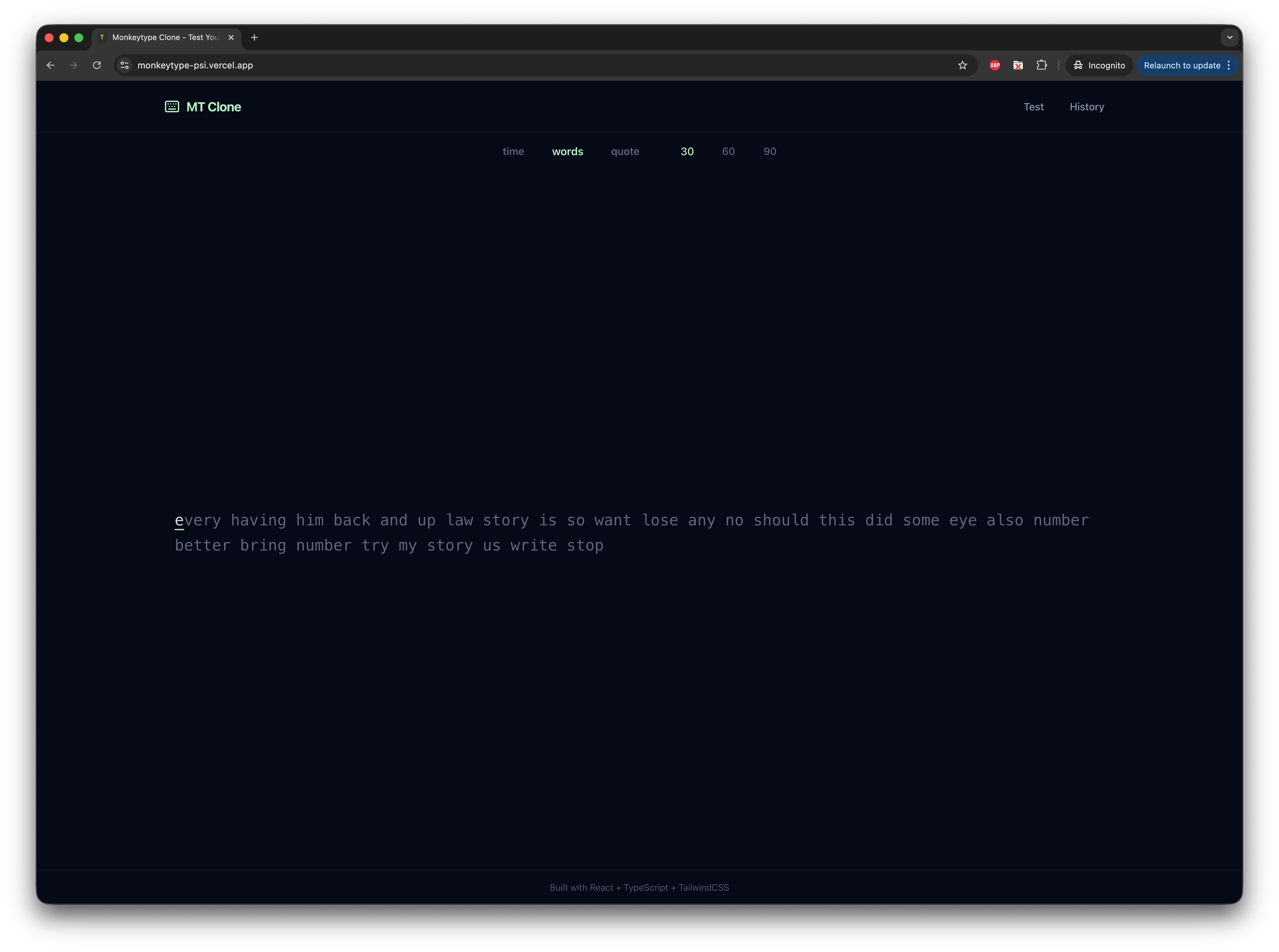Switch to time mode
Viewport: 1279px width, 952px height.
click(513, 152)
